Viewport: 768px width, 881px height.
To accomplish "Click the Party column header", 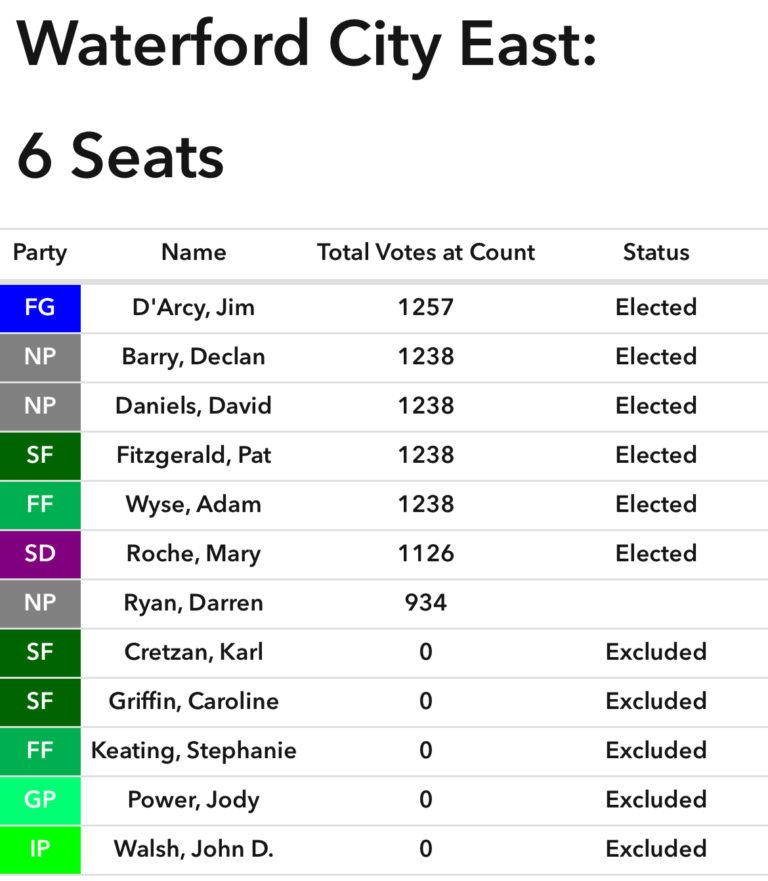I will [40, 253].
